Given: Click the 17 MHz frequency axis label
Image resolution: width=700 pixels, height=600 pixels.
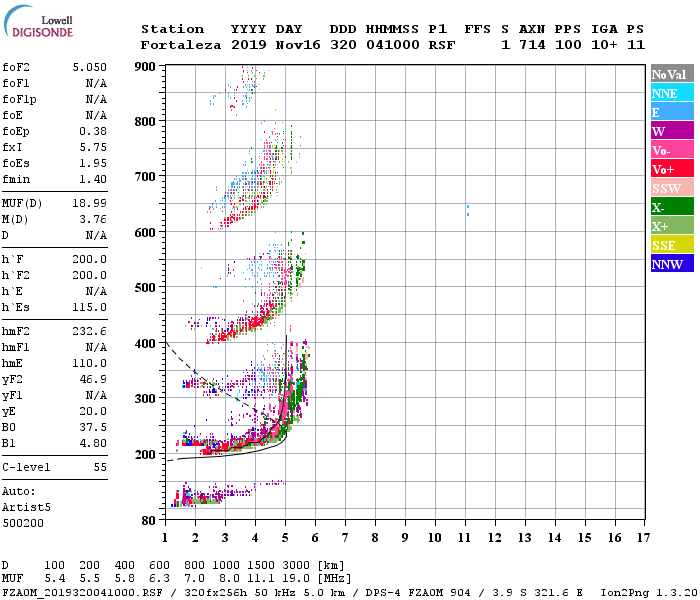Looking at the screenshot, I should click(643, 538).
